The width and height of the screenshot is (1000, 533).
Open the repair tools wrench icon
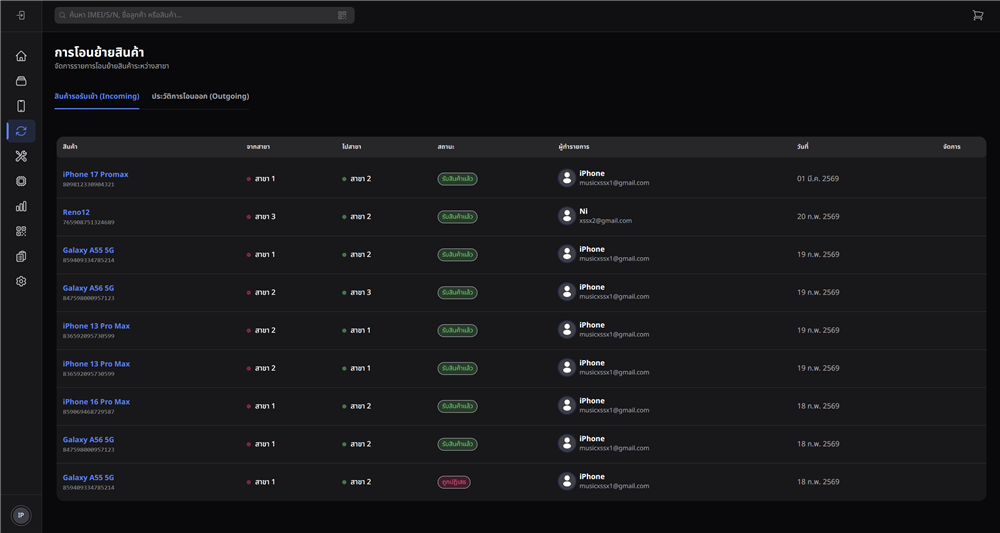coord(21,156)
